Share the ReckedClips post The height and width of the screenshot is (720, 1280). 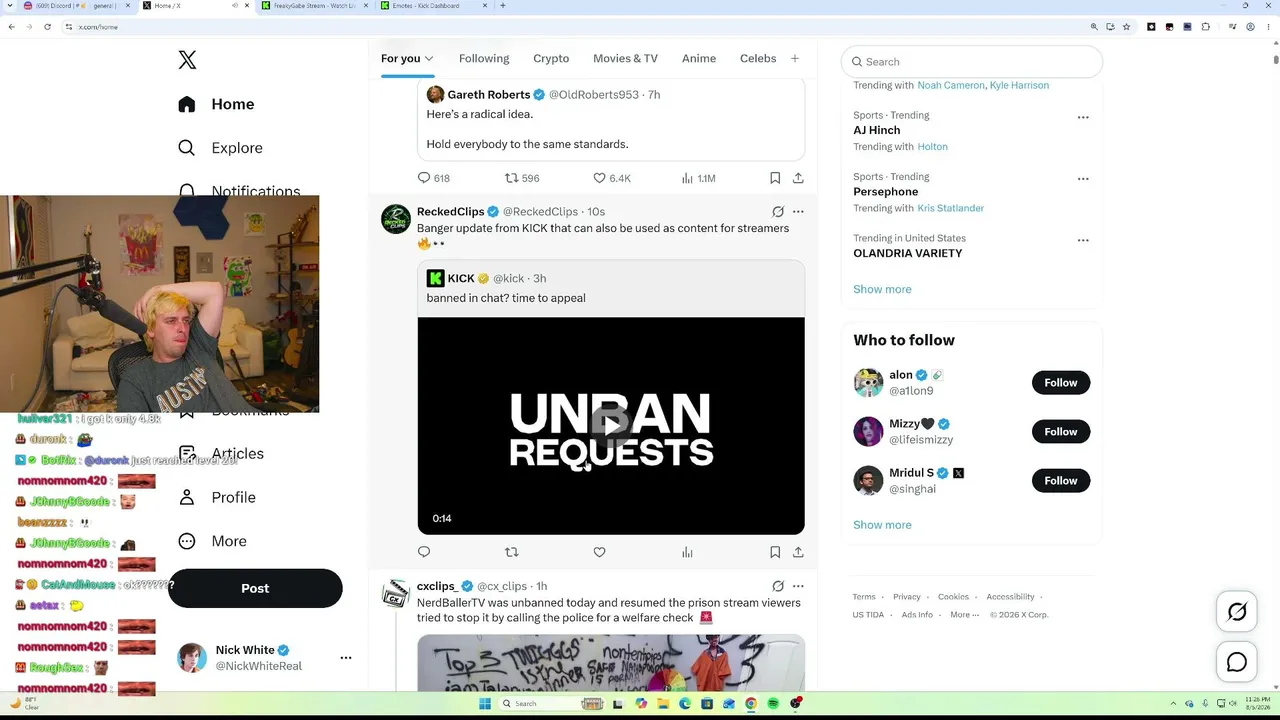click(x=798, y=552)
